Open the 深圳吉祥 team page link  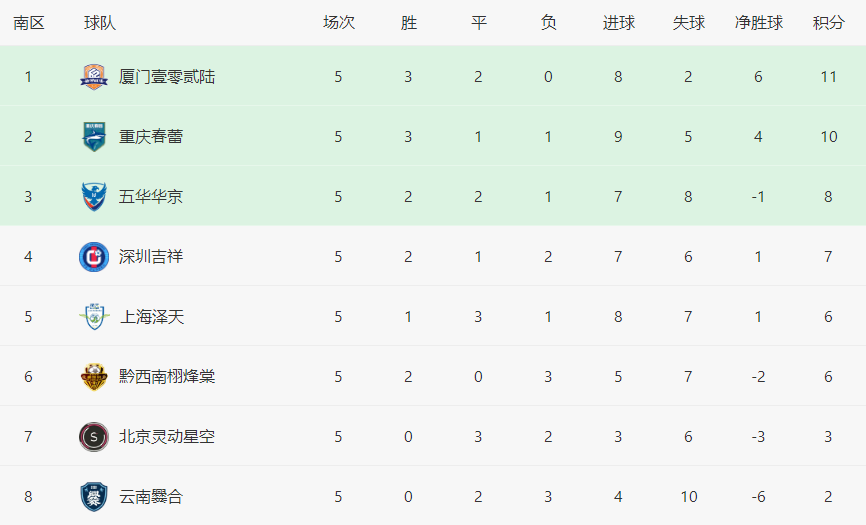coord(151,257)
